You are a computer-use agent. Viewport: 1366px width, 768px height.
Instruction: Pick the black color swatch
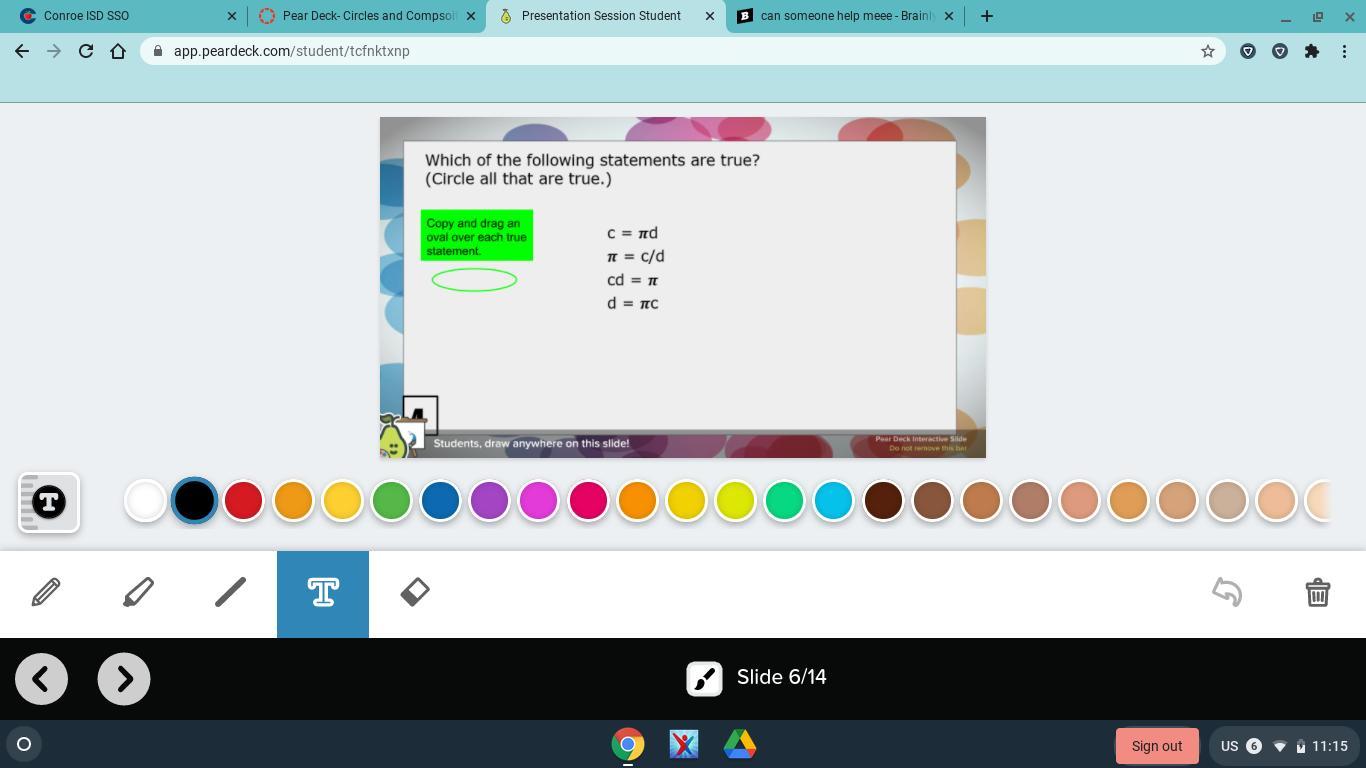(x=194, y=501)
